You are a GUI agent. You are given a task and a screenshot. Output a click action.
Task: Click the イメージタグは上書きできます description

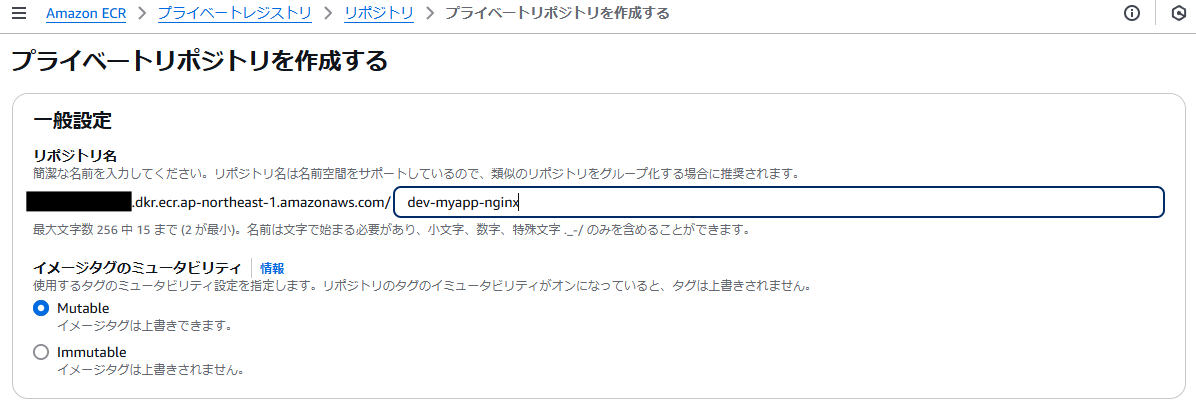tap(145, 326)
